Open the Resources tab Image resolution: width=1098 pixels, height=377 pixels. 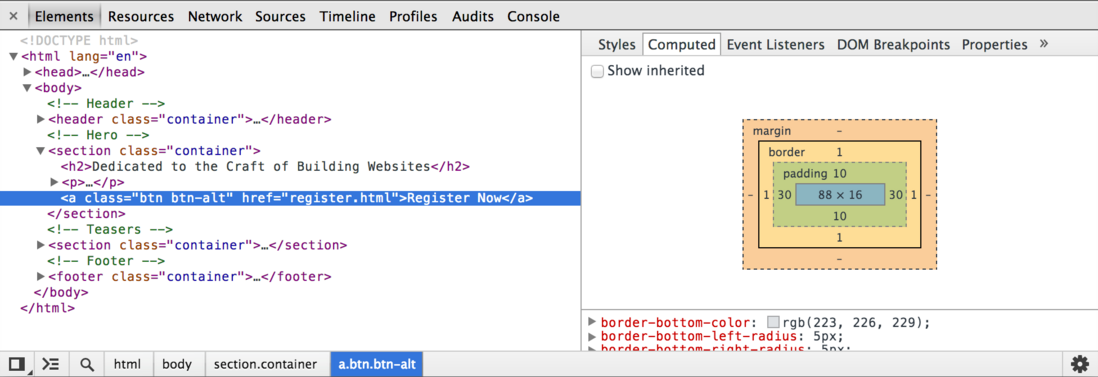coord(141,16)
